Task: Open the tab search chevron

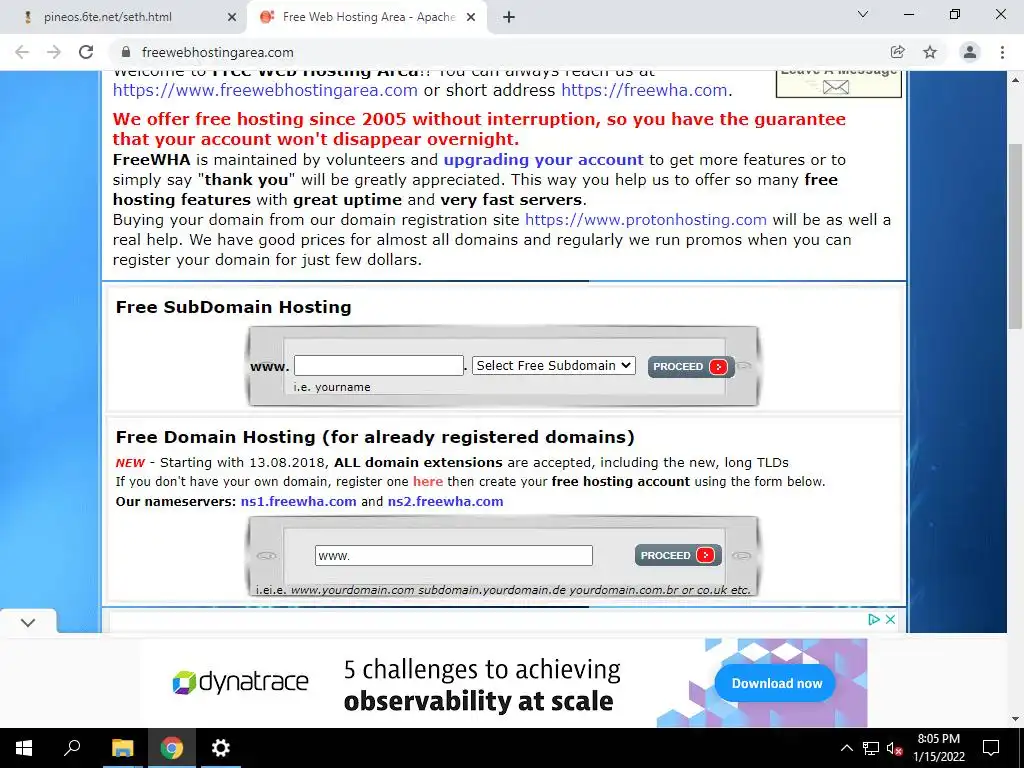Action: [x=863, y=14]
